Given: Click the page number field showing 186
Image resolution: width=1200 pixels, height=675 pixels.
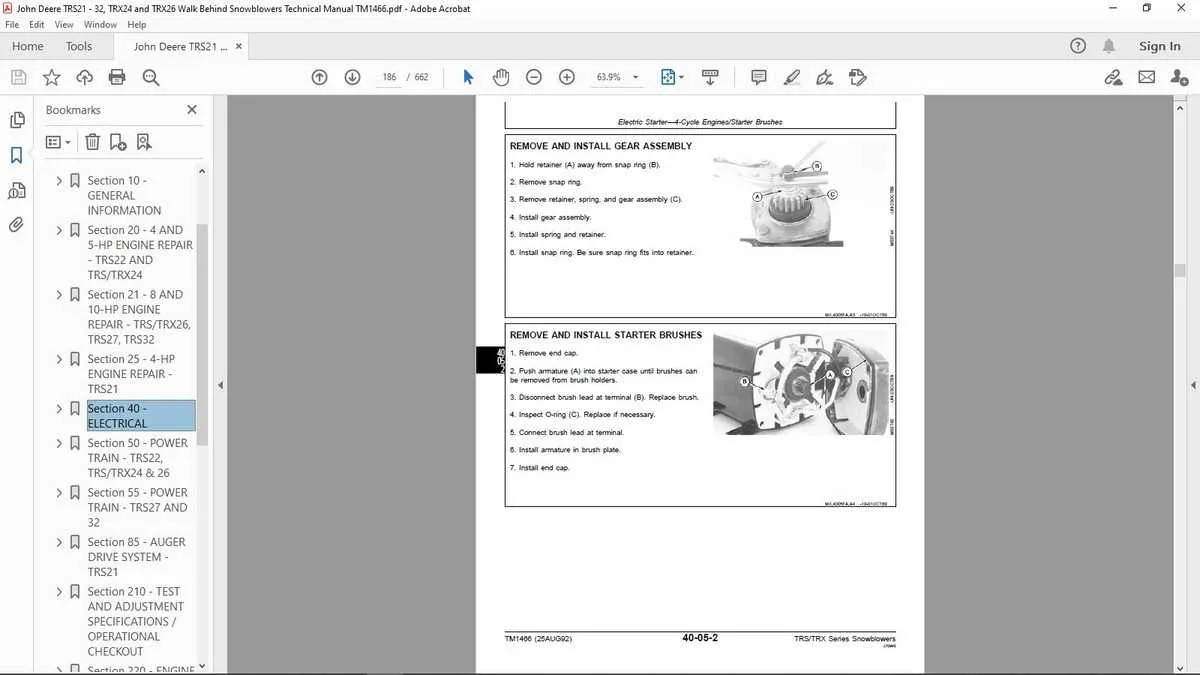Looking at the screenshot, I should coord(389,77).
